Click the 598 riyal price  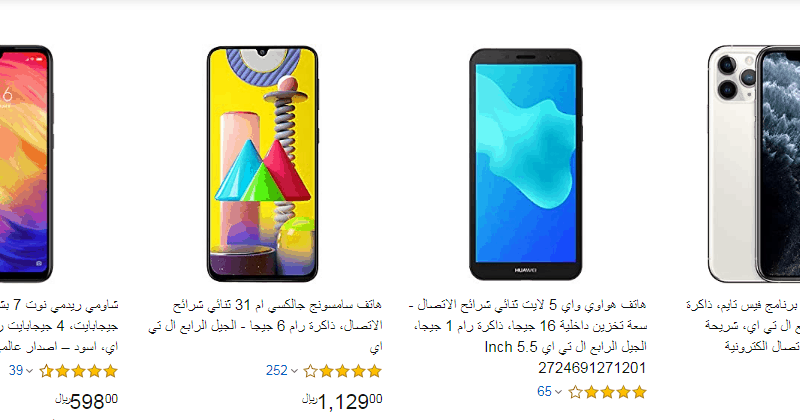(x=87, y=402)
